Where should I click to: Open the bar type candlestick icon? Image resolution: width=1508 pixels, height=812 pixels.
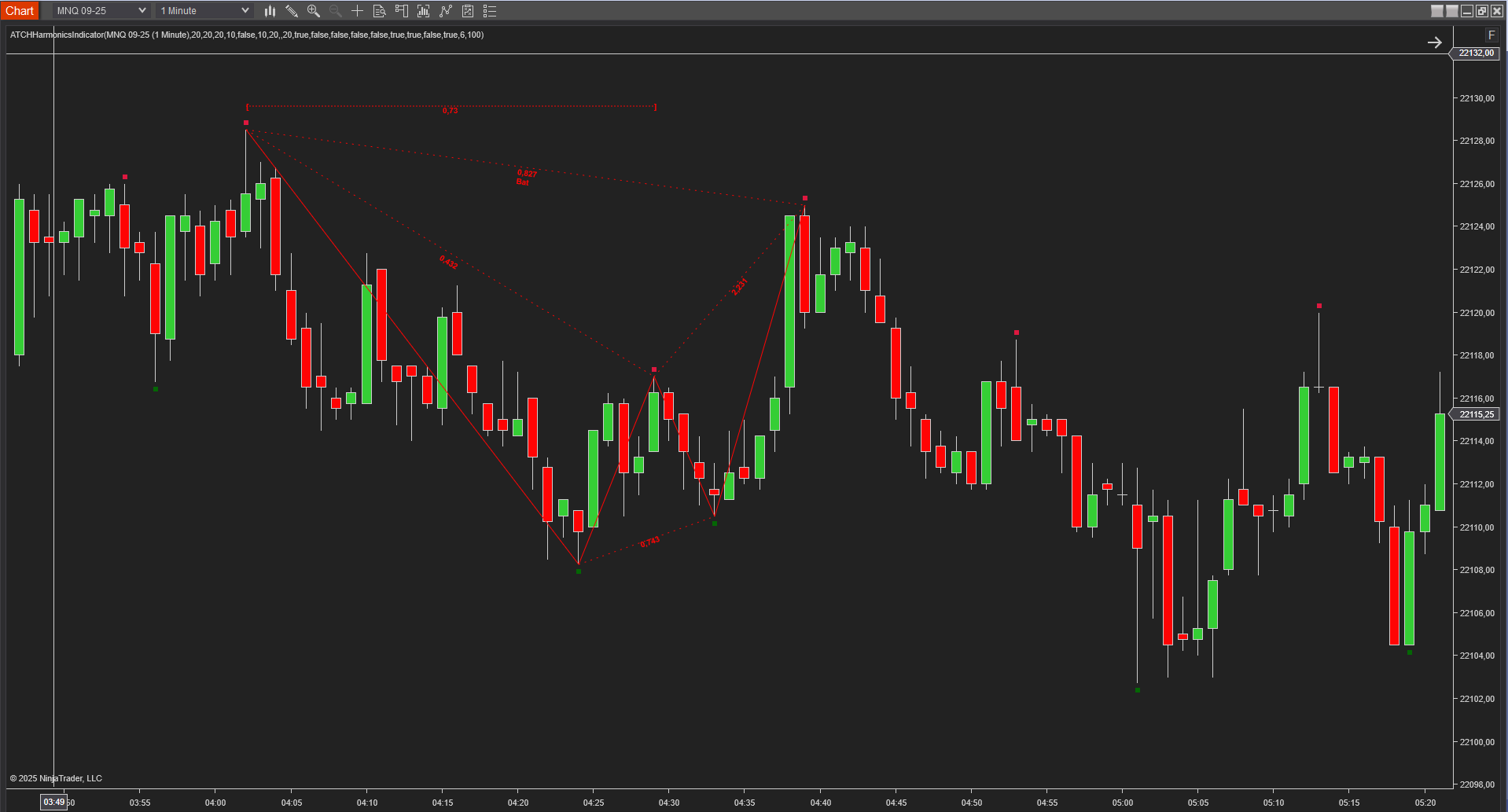pyautogui.click(x=270, y=11)
